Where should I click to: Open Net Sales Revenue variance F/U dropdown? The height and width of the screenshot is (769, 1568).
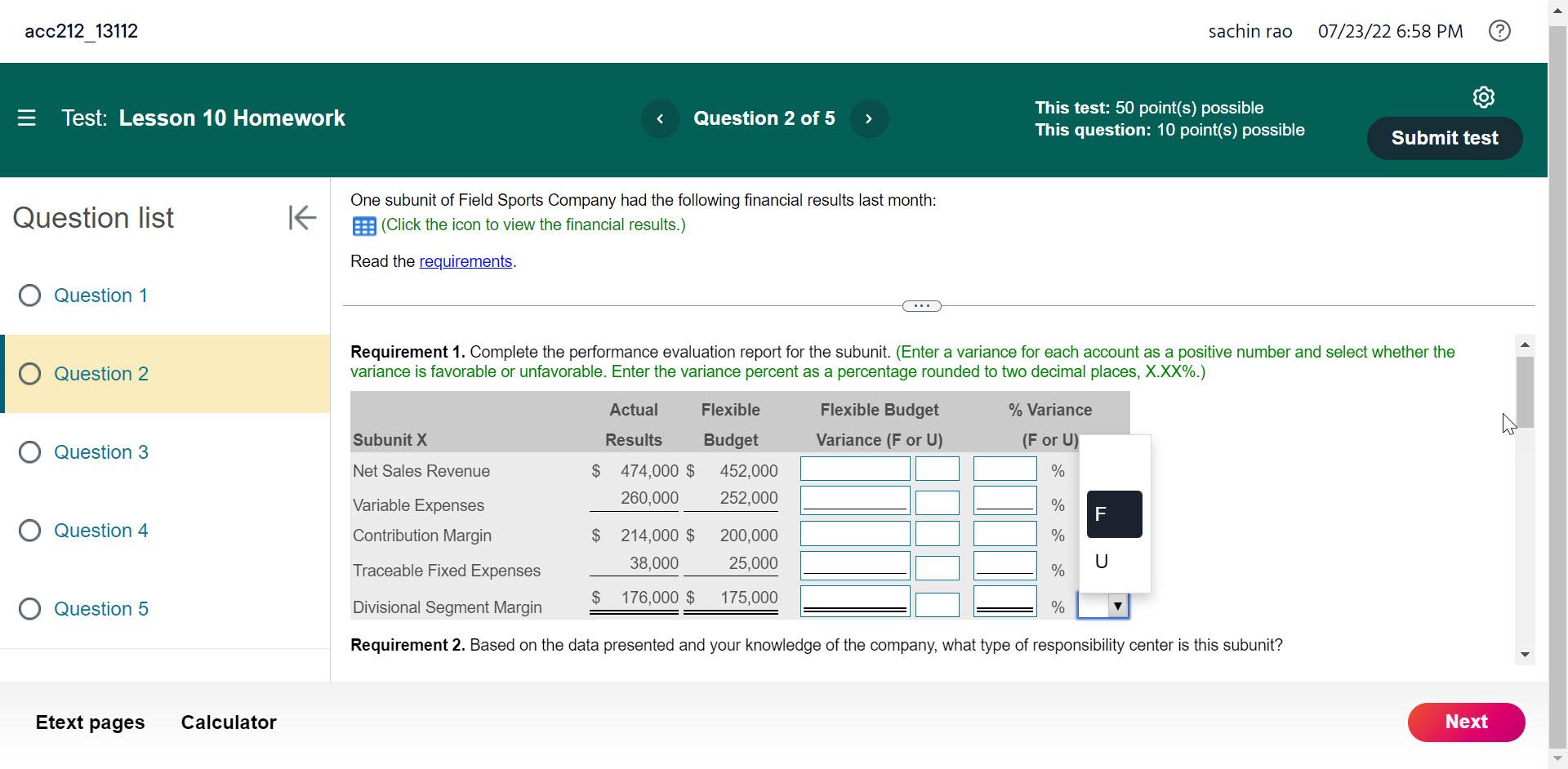937,469
